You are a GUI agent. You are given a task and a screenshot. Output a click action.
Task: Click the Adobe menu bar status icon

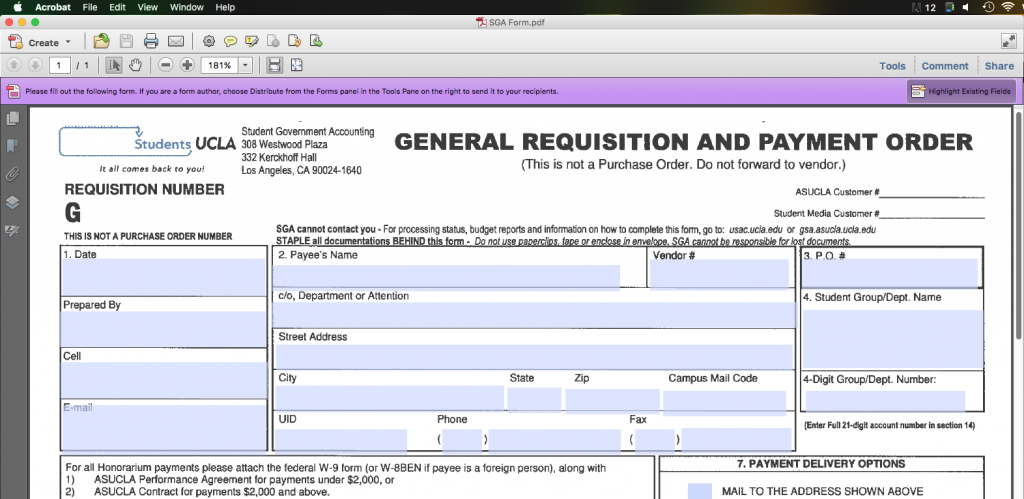(x=915, y=7)
